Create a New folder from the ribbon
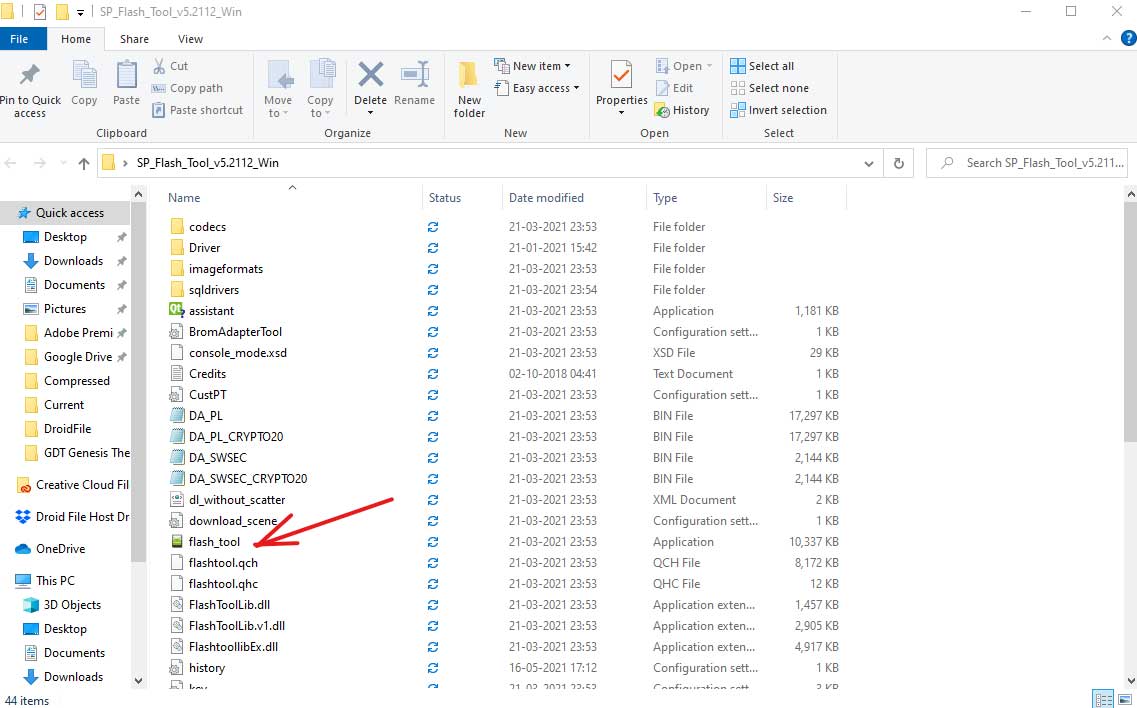Screen dimensions: 1137x708 [469, 89]
